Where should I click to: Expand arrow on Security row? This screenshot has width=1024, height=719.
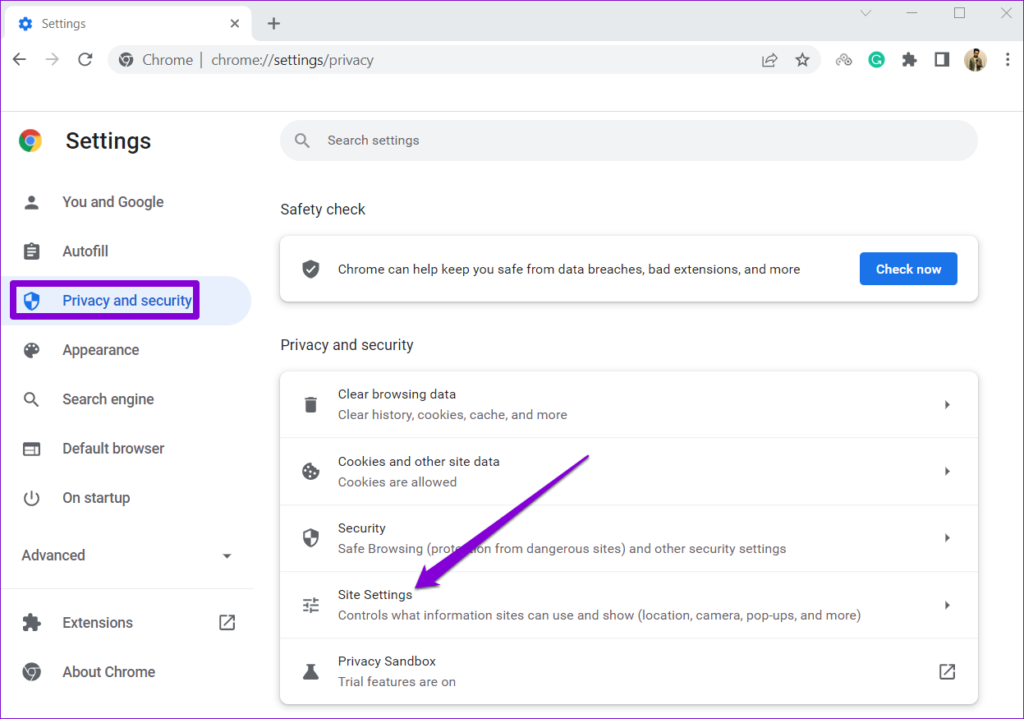[947, 538]
